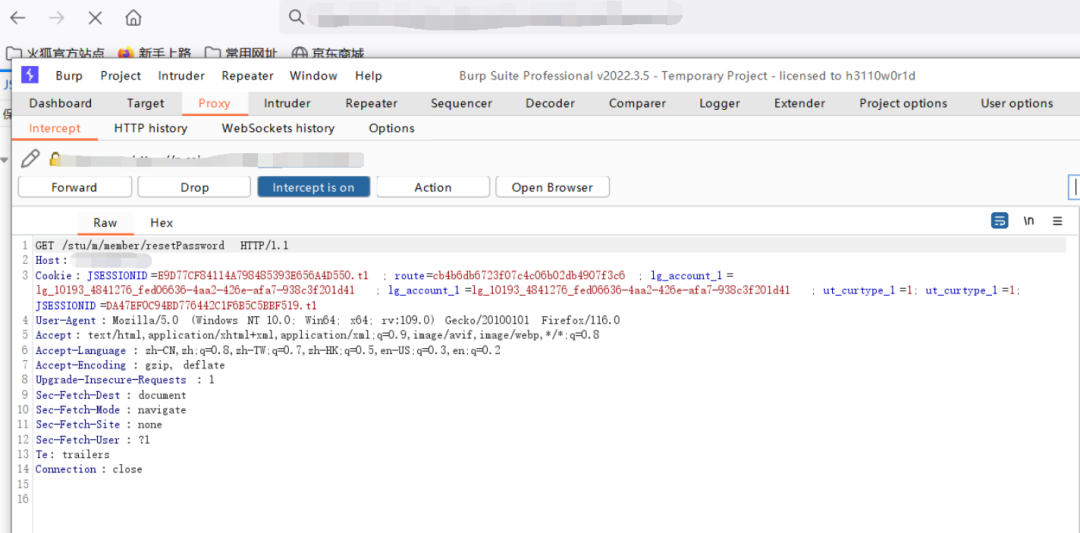Click the Connection: close header line

(x=89, y=469)
